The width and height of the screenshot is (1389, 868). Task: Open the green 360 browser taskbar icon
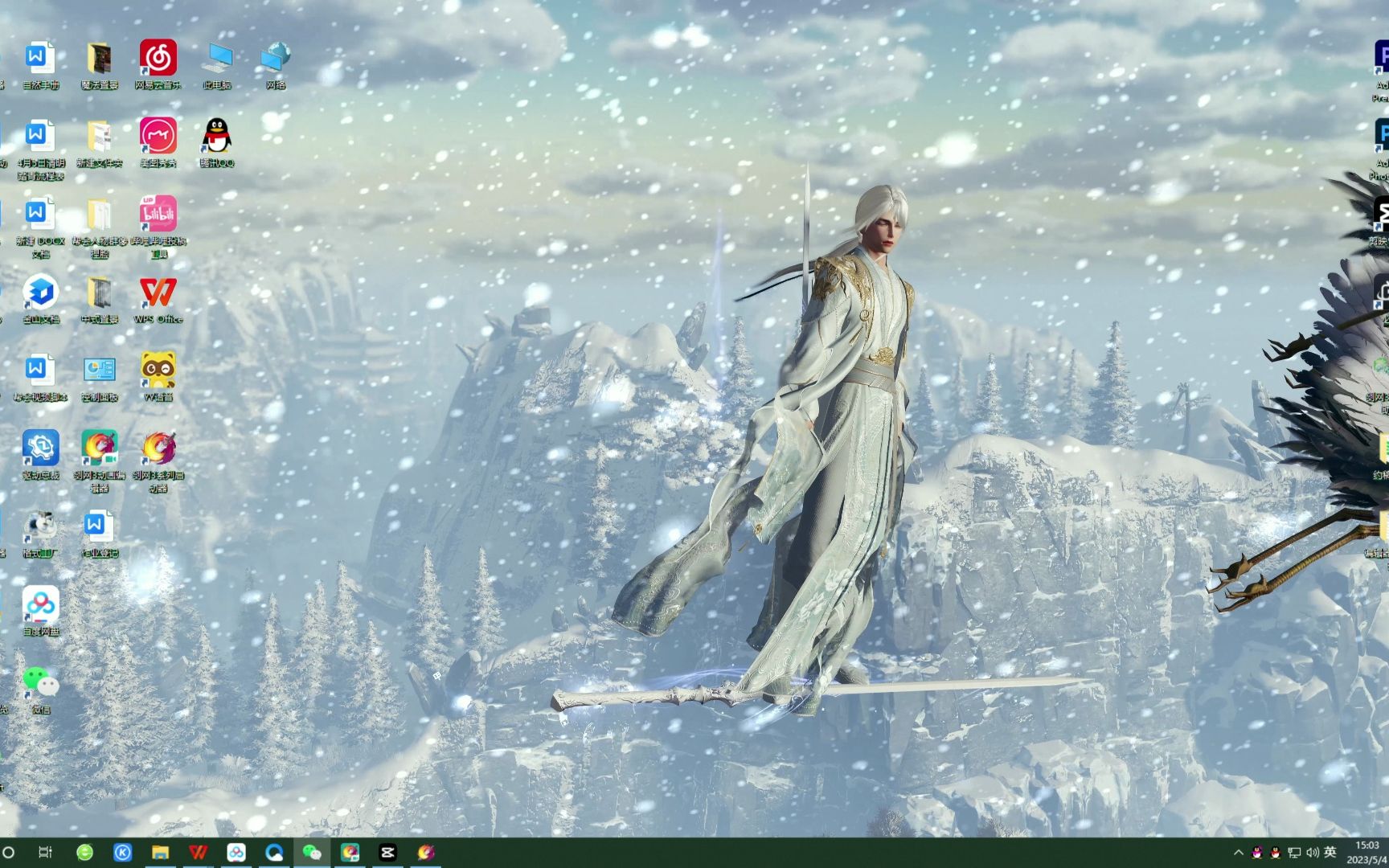pos(84,852)
